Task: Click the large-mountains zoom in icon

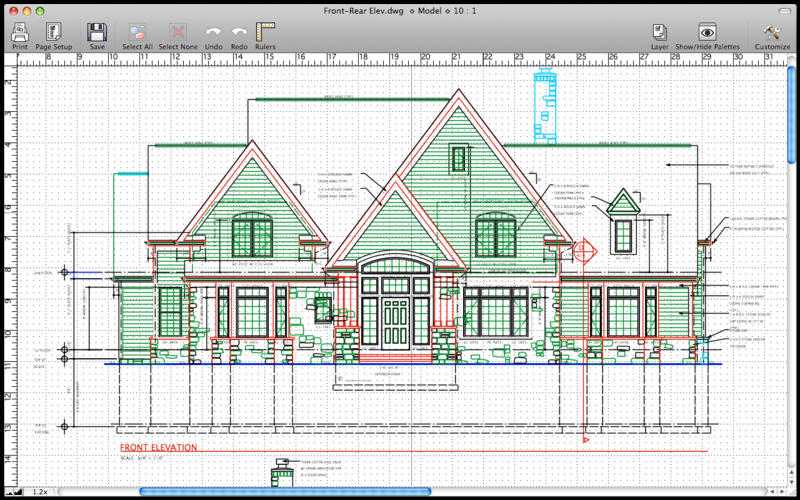Action: (19, 492)
